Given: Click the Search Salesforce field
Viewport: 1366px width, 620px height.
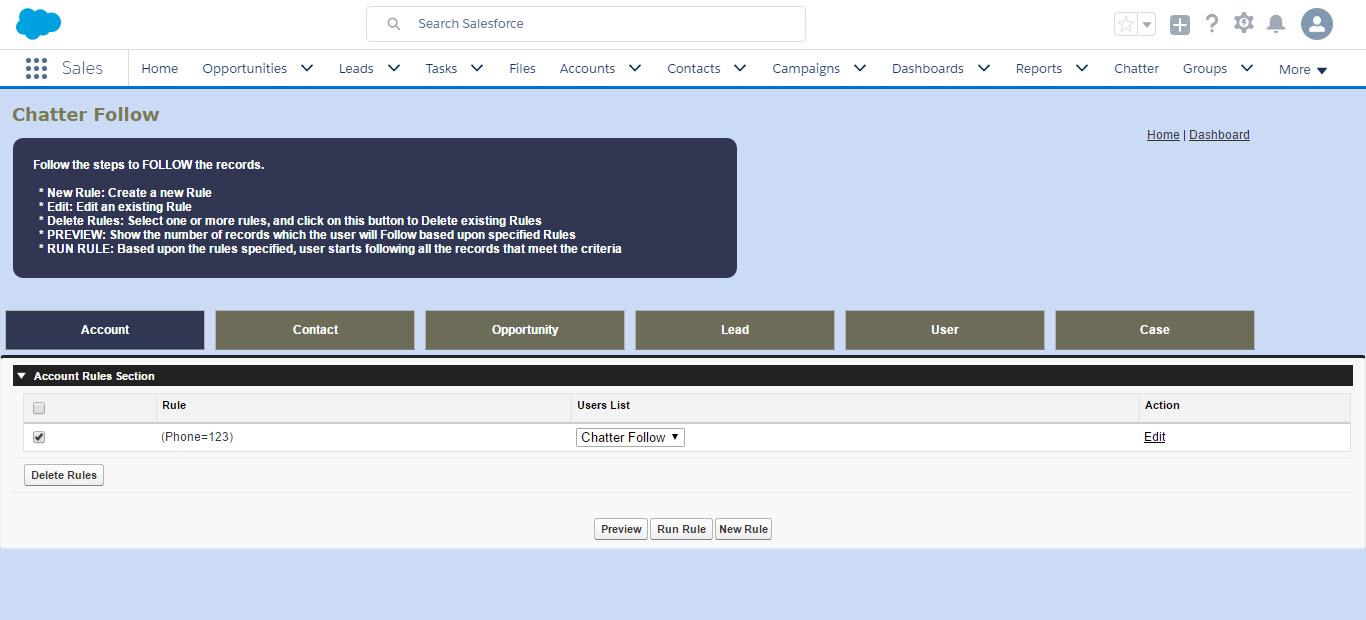Looking at the screenshot, I should pyautogui.click(x=600, y=24).
